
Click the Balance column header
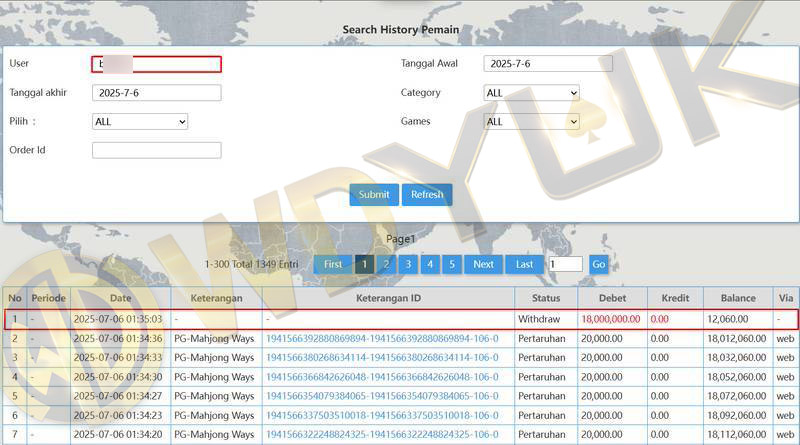pos(738,298)
